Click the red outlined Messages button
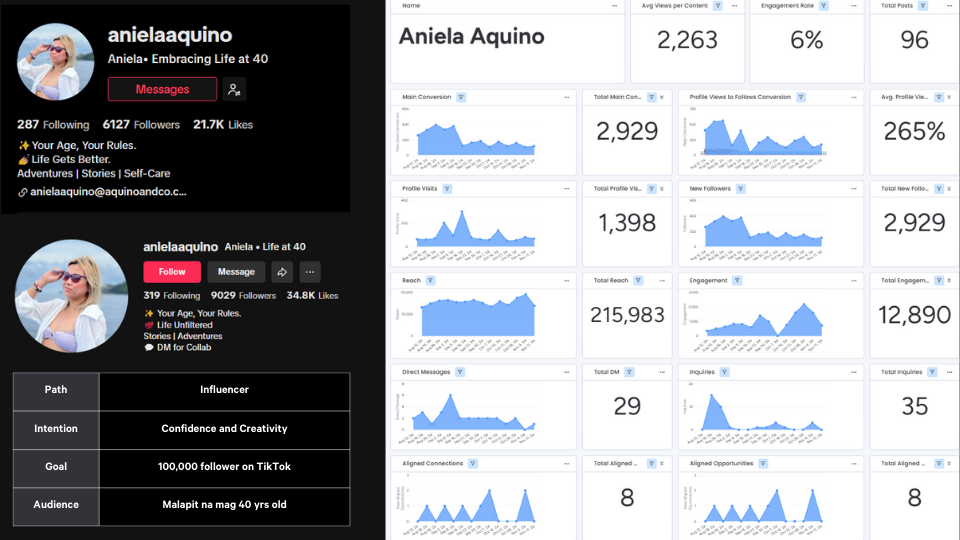Image resolution: width=960 pixels, height=540 pixels. click(x=162, y=89)
